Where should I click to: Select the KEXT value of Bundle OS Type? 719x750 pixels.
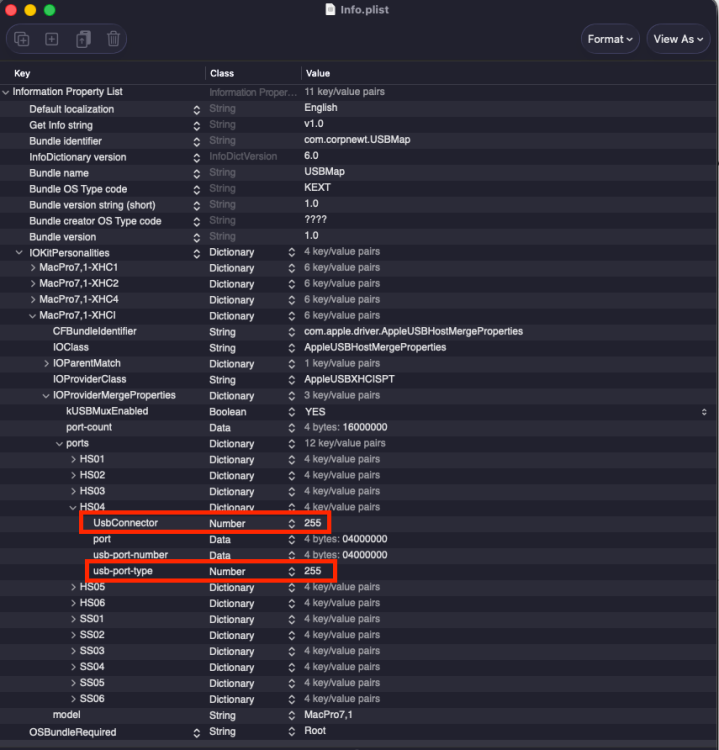coord(317,188)
